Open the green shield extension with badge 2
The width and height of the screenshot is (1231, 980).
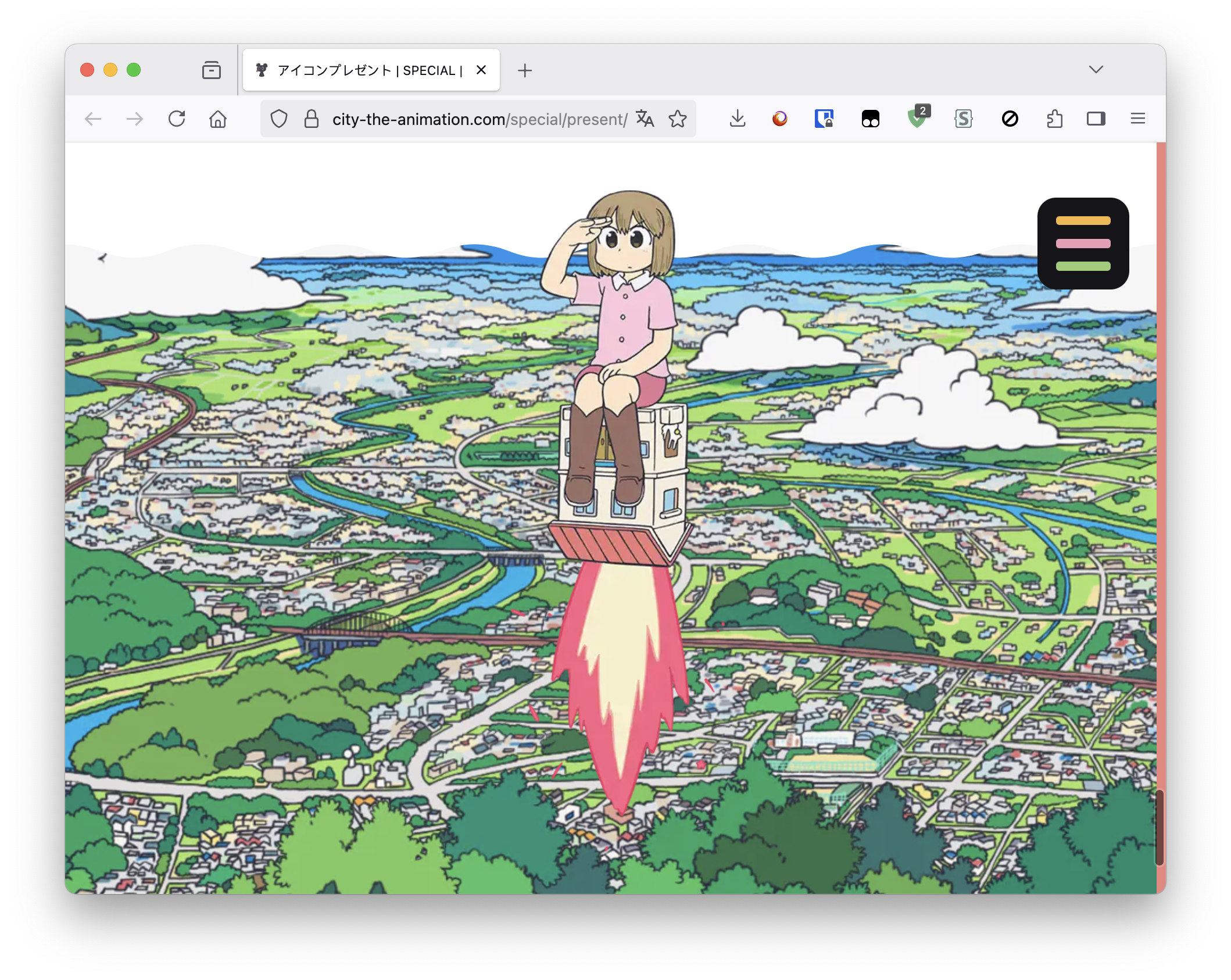pos(918,117)
